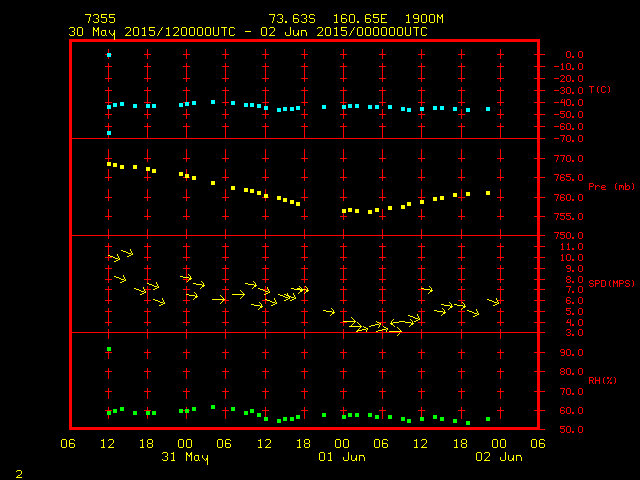Click the number 2 in bottom-left corner

(18, 471)
